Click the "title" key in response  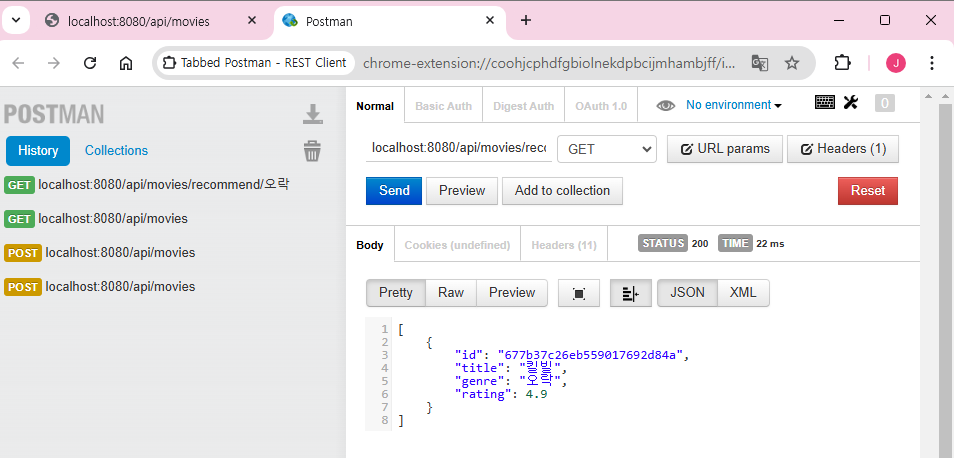(481, 368)
